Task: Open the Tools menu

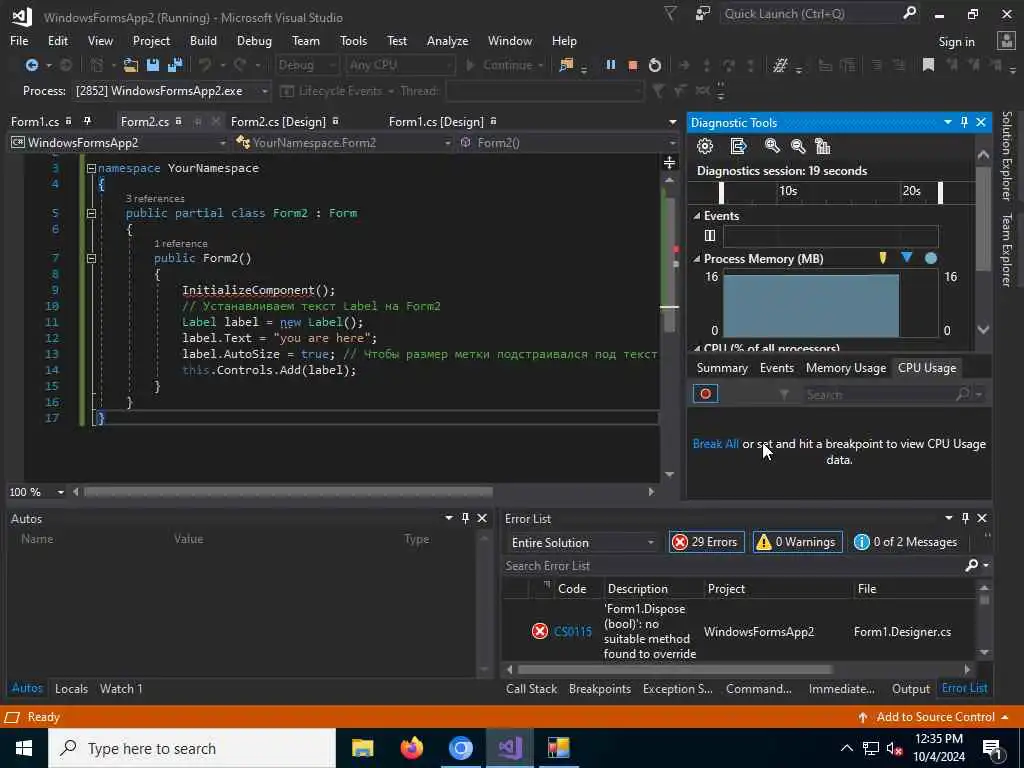Action: coord(353,40)
